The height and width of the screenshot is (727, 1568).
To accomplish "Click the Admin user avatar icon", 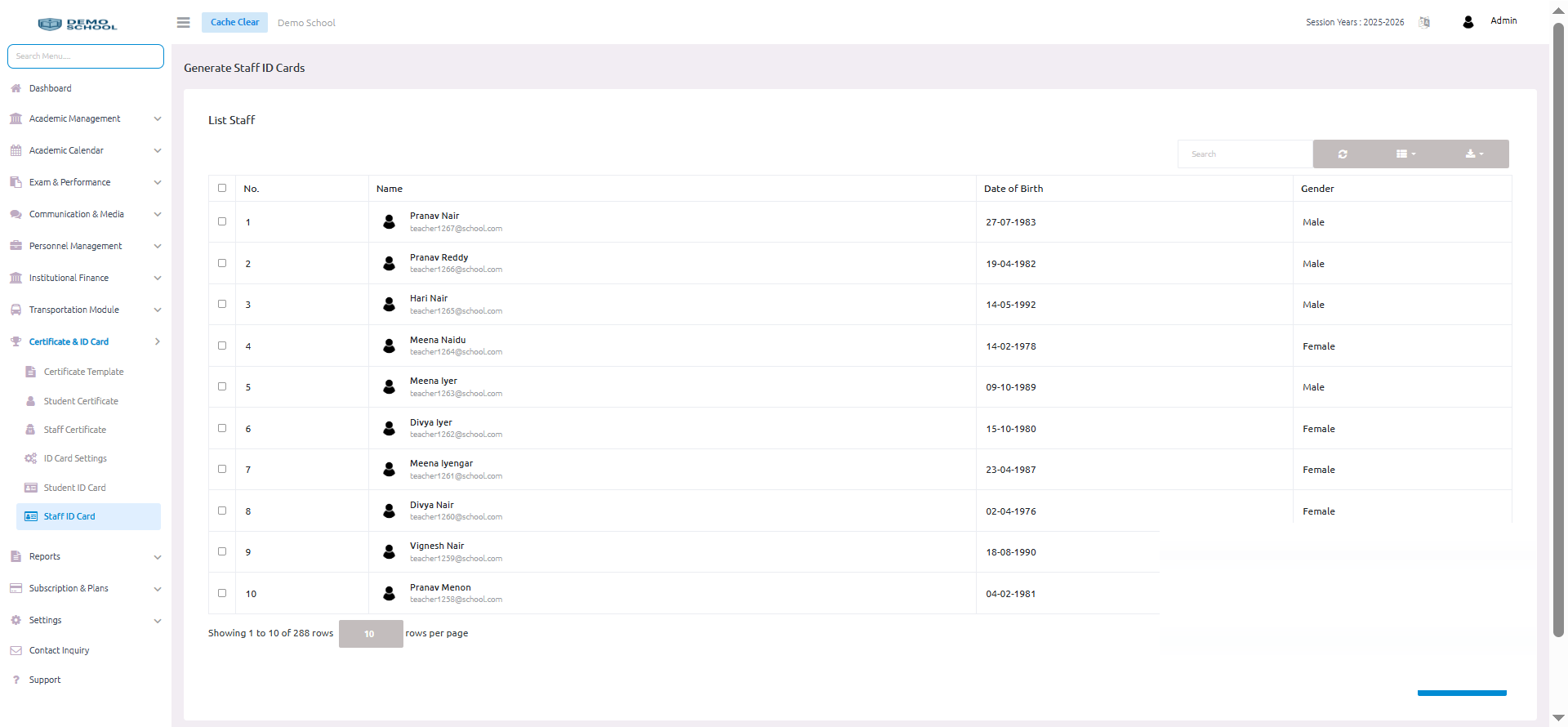I will (x=1468, y=22).
